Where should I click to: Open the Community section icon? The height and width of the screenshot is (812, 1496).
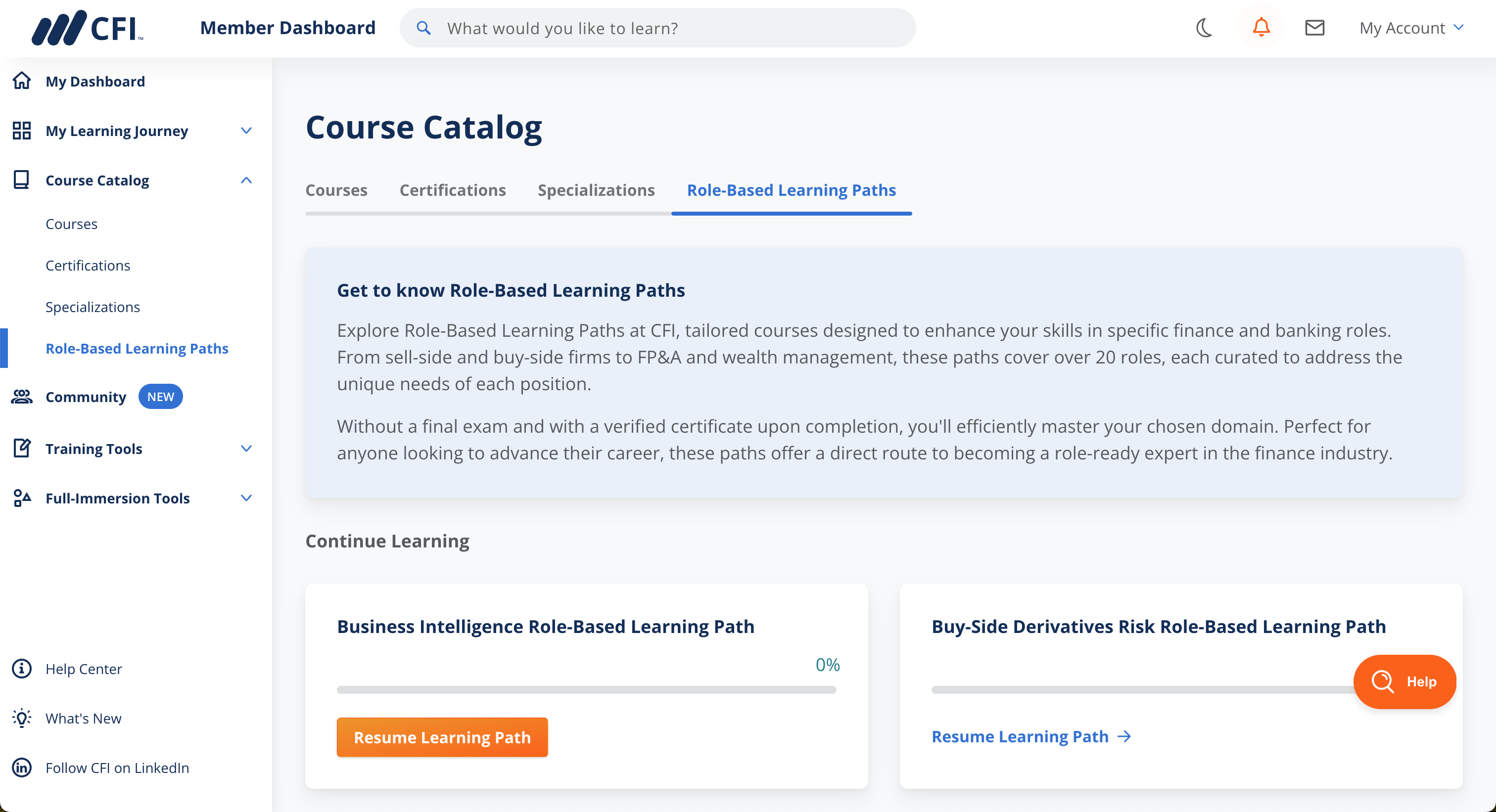coord(21,397)
